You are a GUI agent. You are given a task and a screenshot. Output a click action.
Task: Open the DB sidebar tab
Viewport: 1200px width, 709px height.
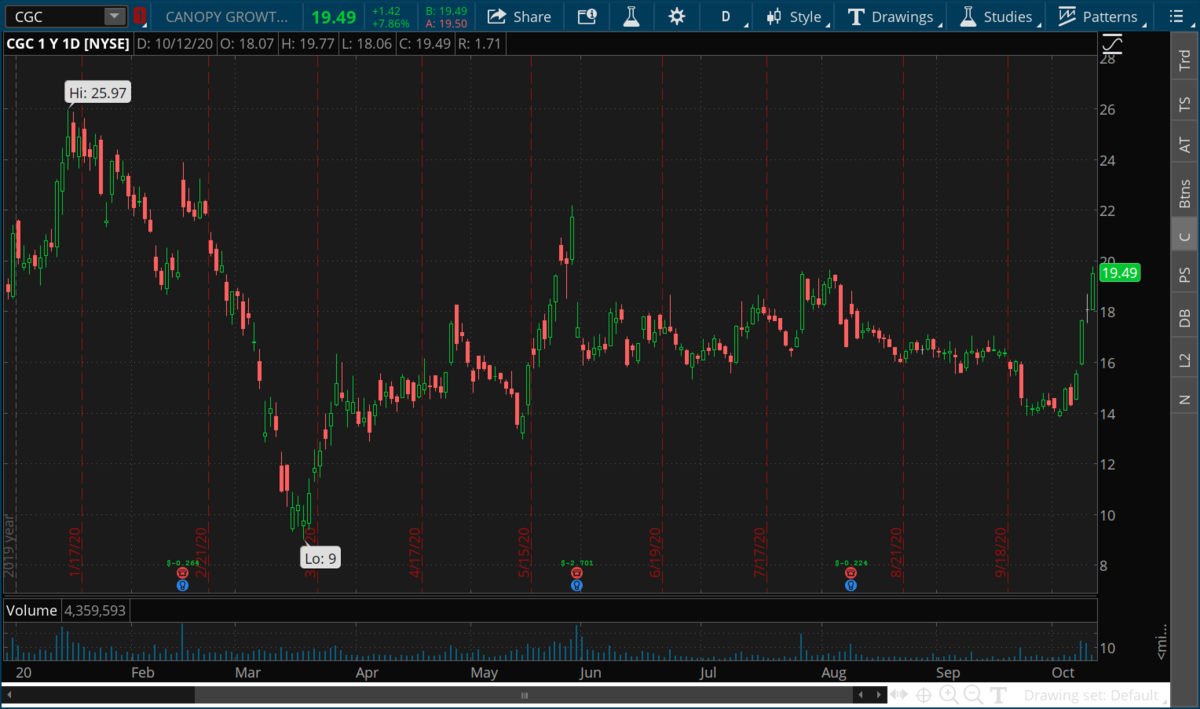(x=1185, y=317)
